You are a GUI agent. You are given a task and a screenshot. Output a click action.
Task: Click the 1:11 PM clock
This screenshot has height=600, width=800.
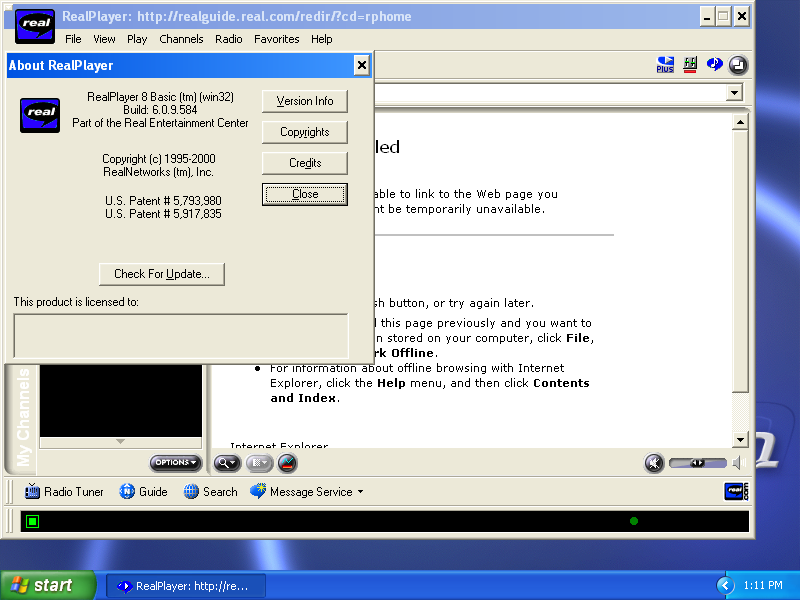pyautogui.click(x=763, y=585)
